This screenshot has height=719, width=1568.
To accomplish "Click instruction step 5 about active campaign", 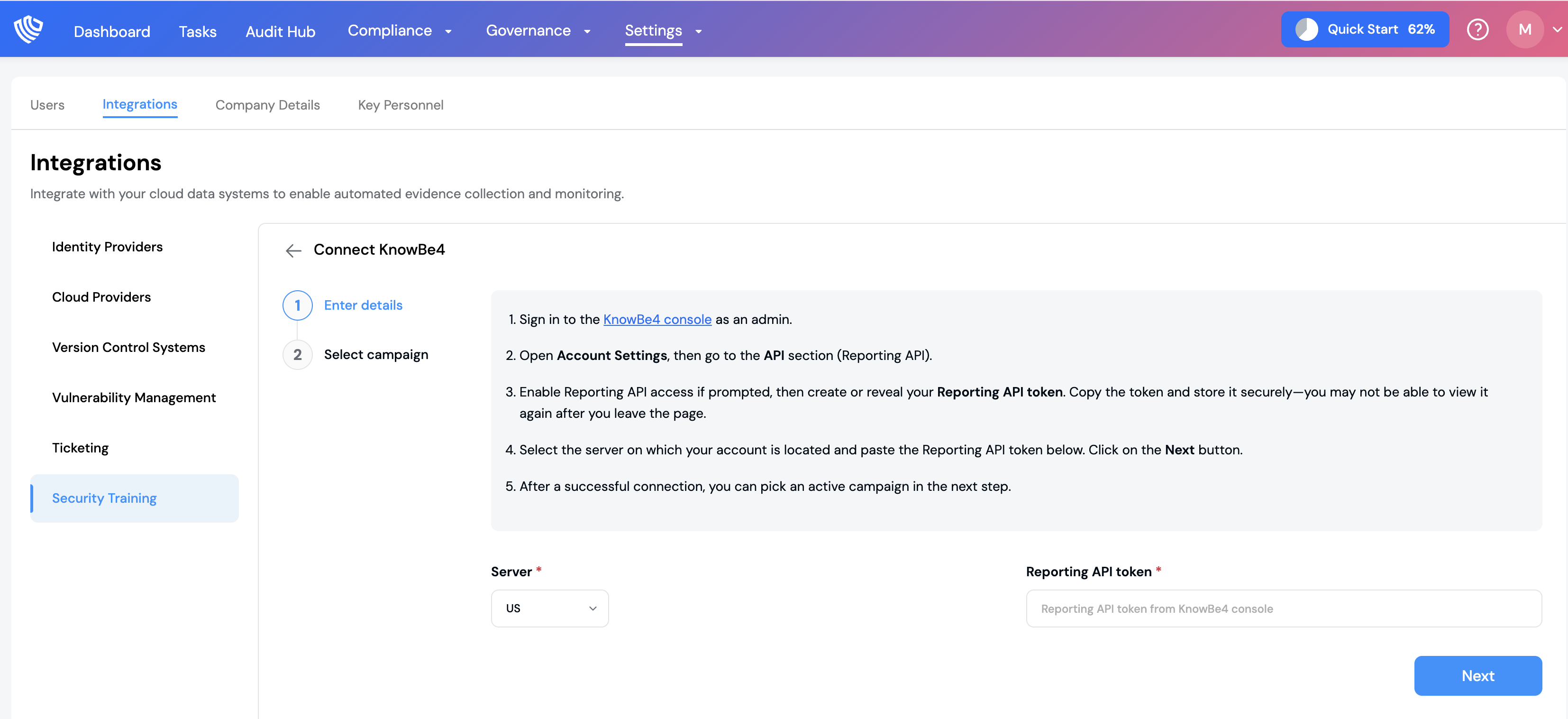I will coord(758,487).
